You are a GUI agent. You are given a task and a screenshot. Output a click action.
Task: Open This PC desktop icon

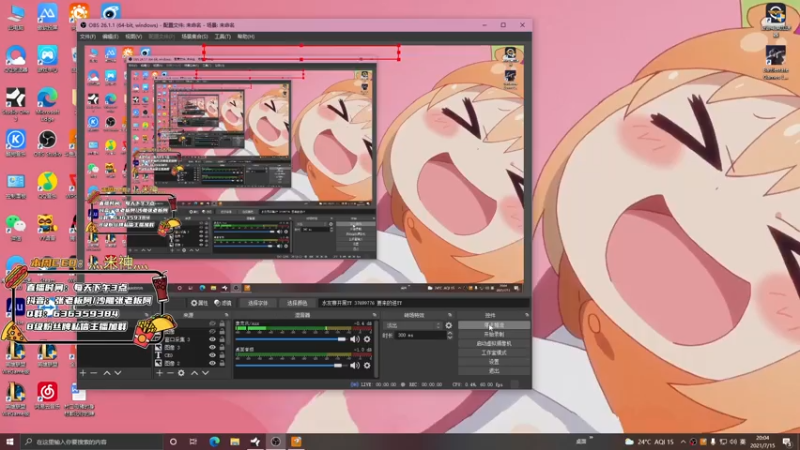pyautogui.click(x=16, y=17)
